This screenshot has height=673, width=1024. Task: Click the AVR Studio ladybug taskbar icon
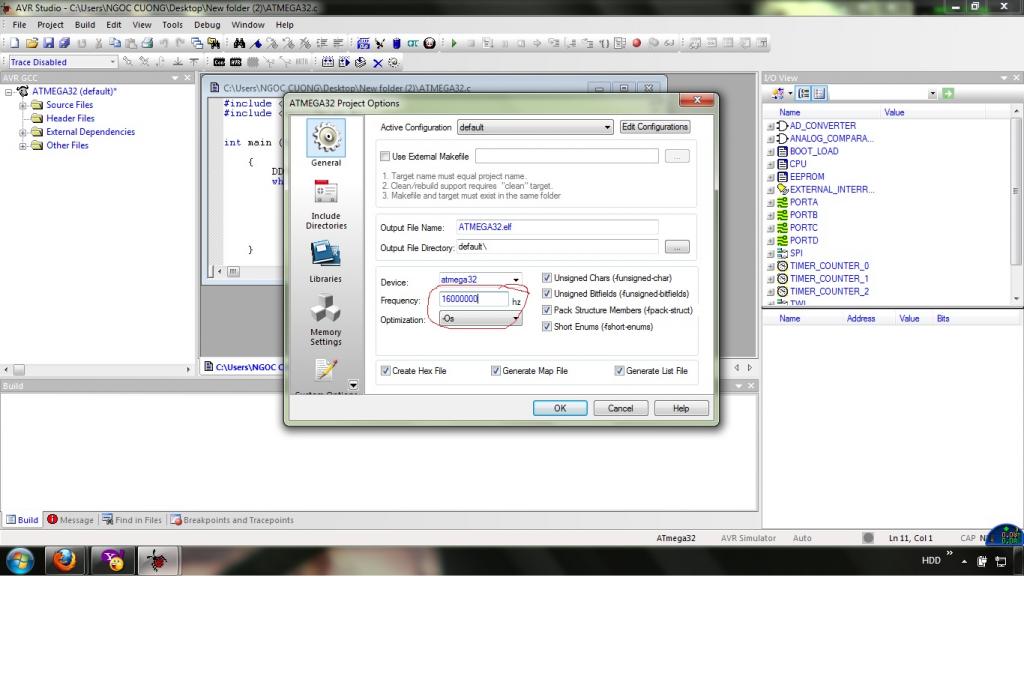pyautogui.click(x=157, y=560)
